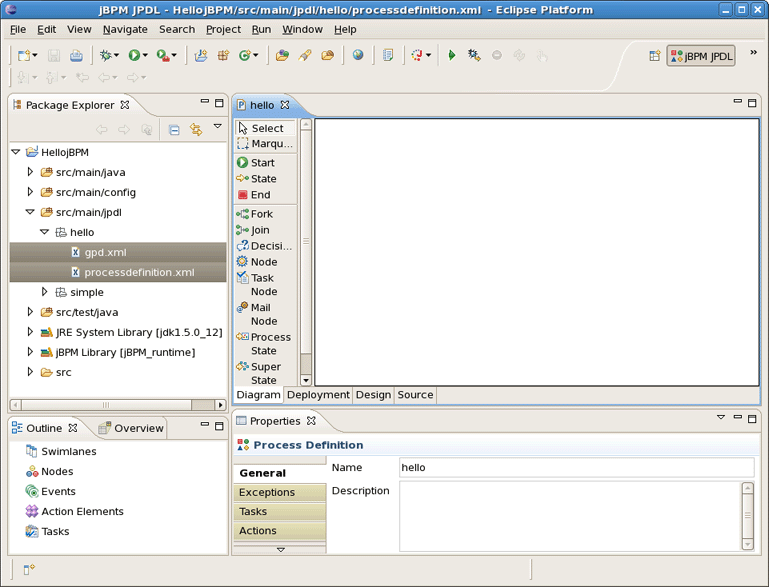Expand the simple package node
Viewport: 769px width, 587px height.
pos(45,292)
